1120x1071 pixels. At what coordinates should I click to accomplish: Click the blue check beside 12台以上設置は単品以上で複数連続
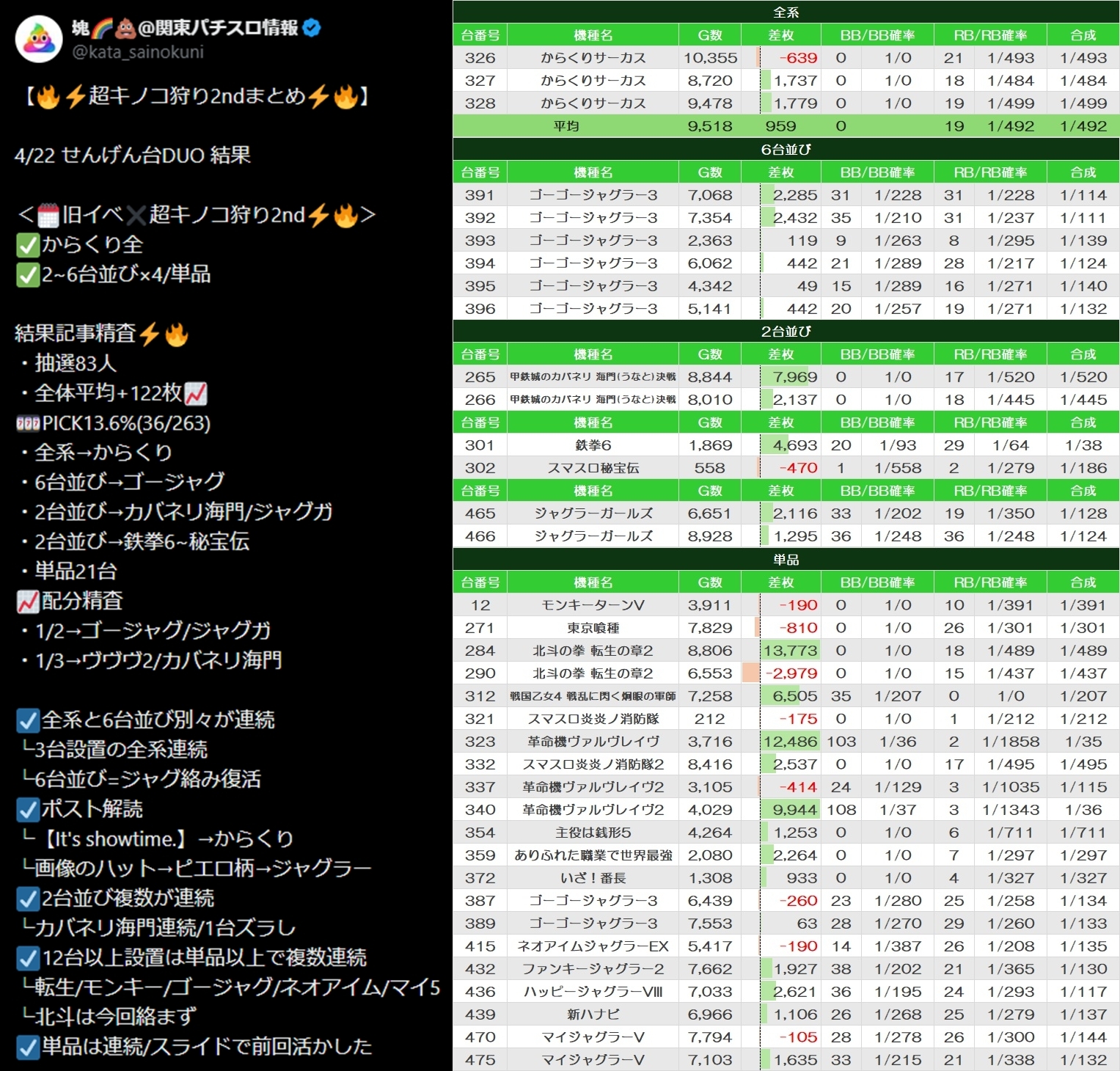[x=28, y=957]
